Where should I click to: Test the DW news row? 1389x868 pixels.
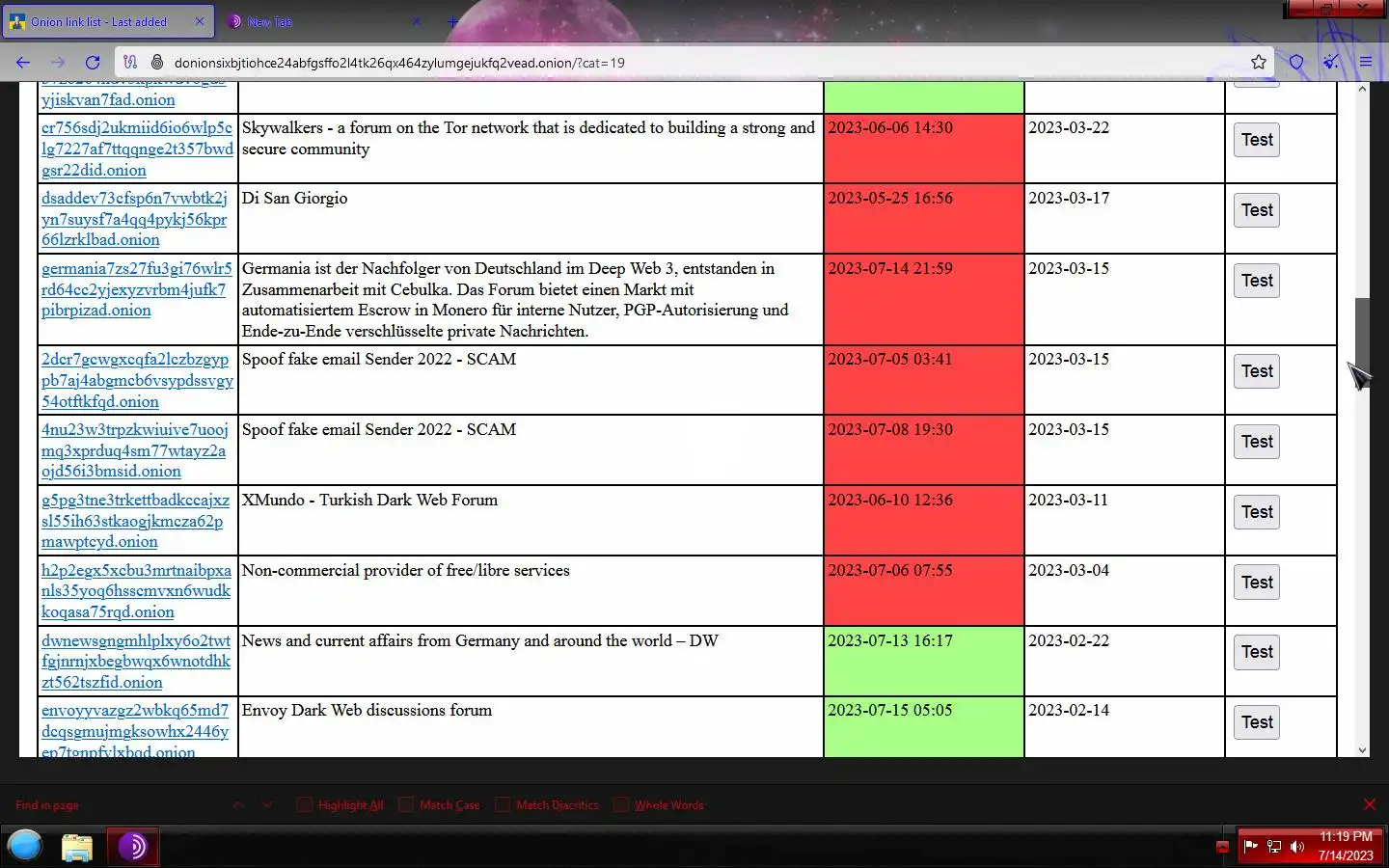point(1257,652)
